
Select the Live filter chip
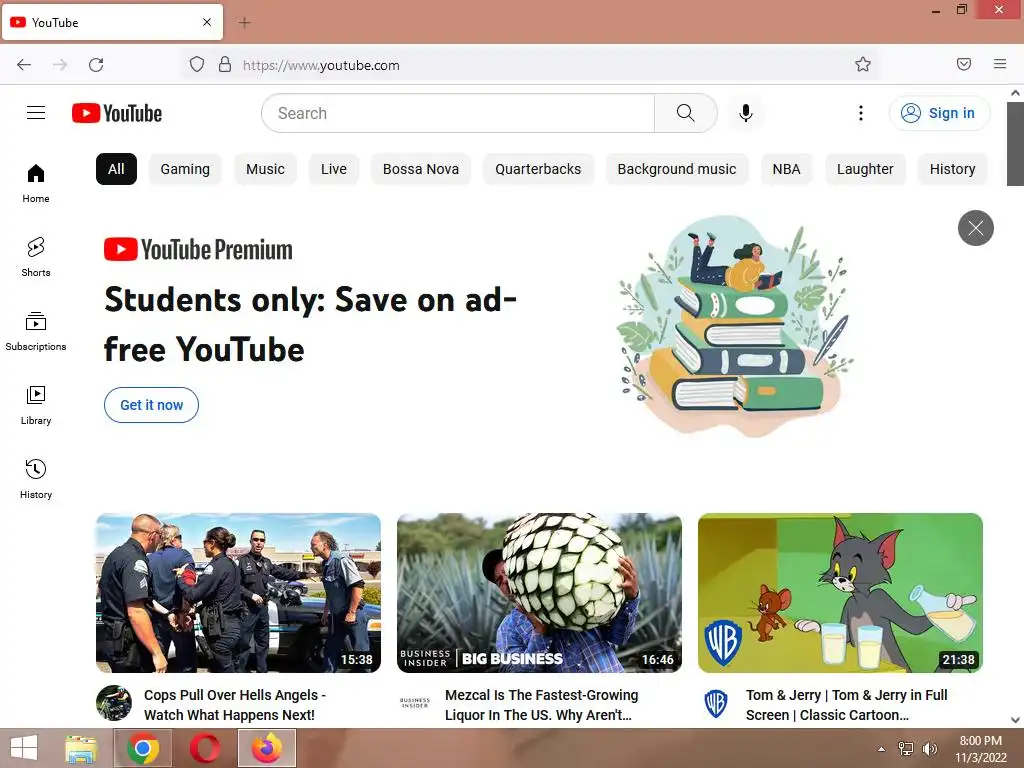tap(334, 169)
